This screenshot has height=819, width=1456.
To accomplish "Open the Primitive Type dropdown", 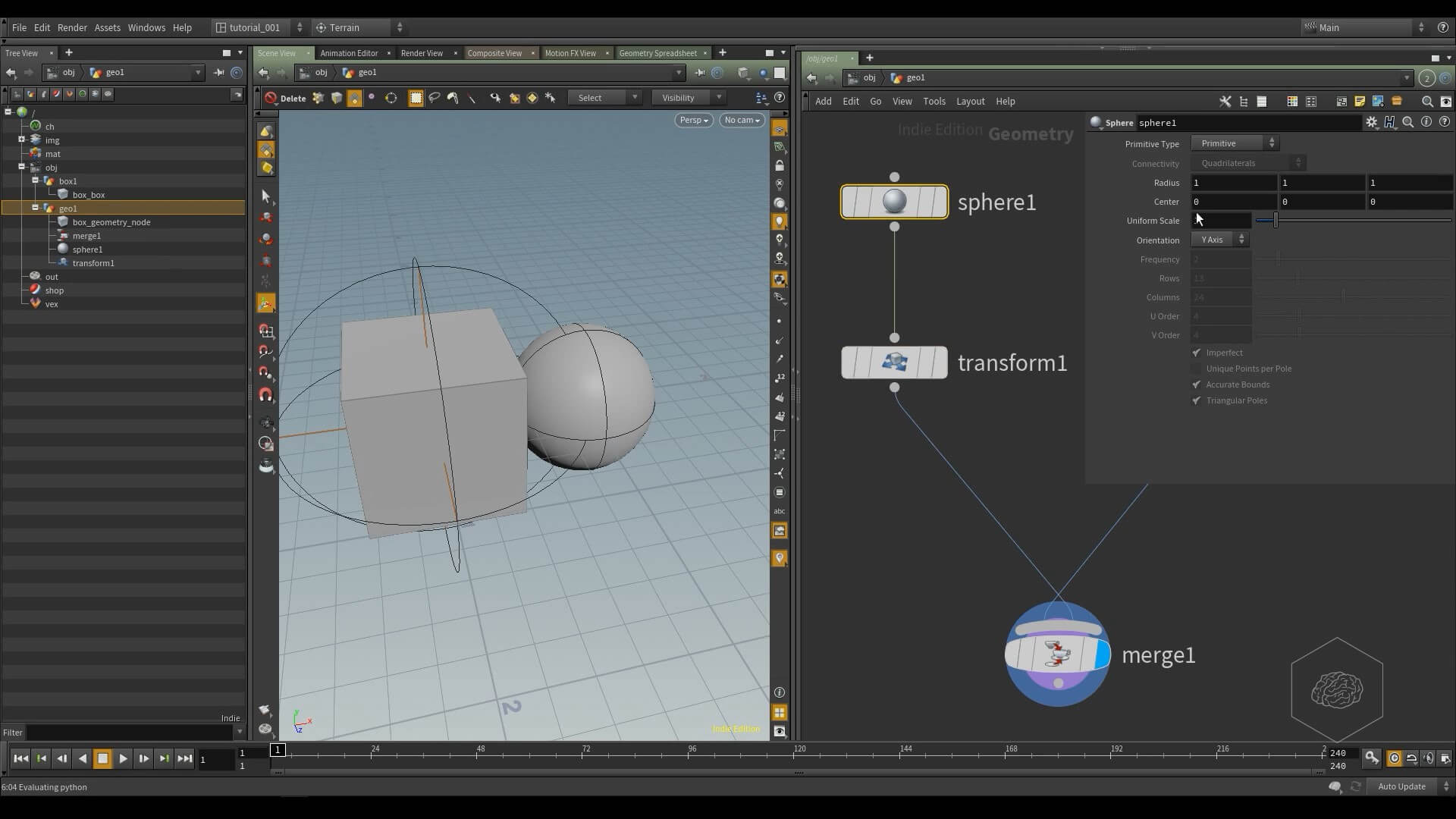I will click(1235, 143).
